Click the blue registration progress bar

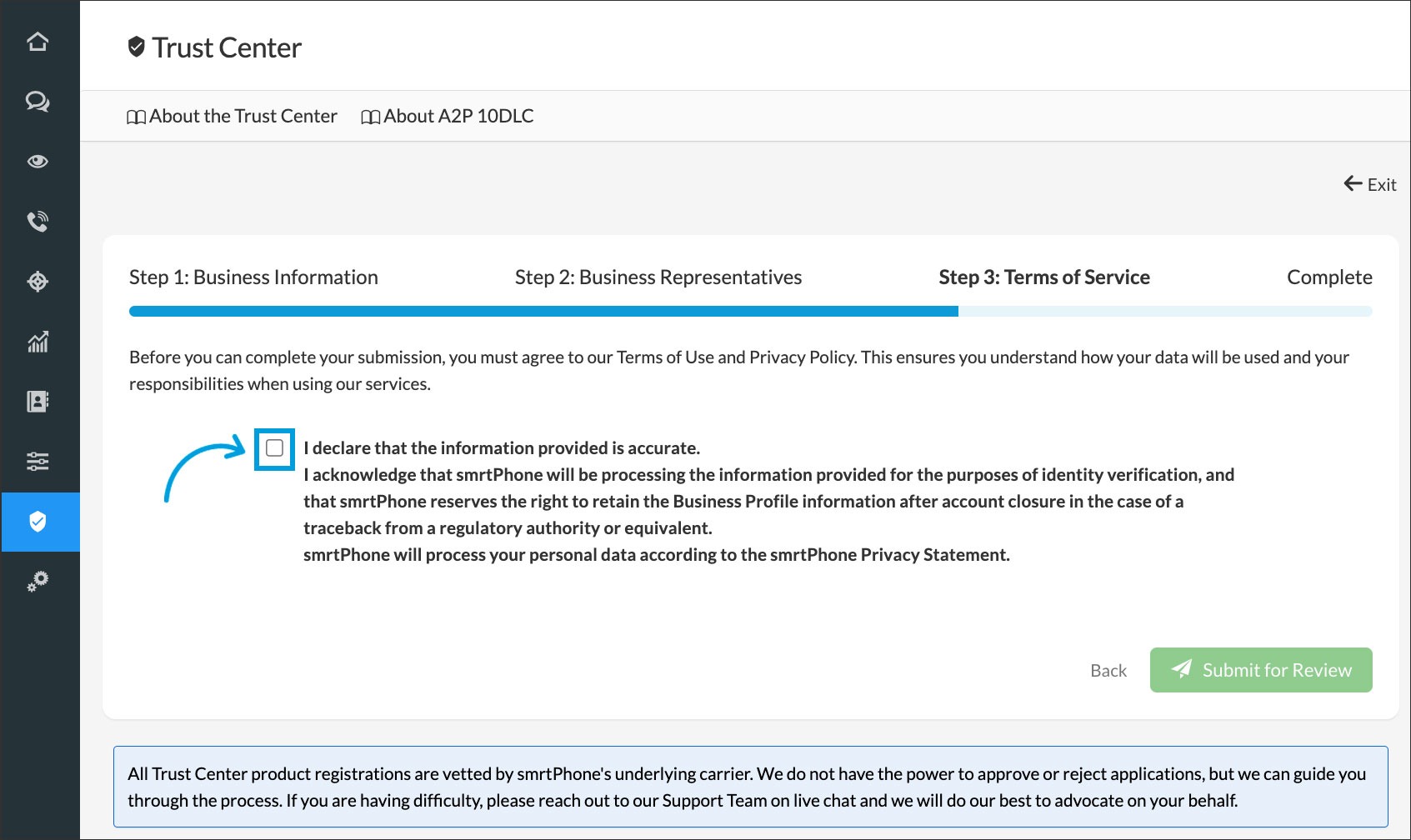coord(543,312)
